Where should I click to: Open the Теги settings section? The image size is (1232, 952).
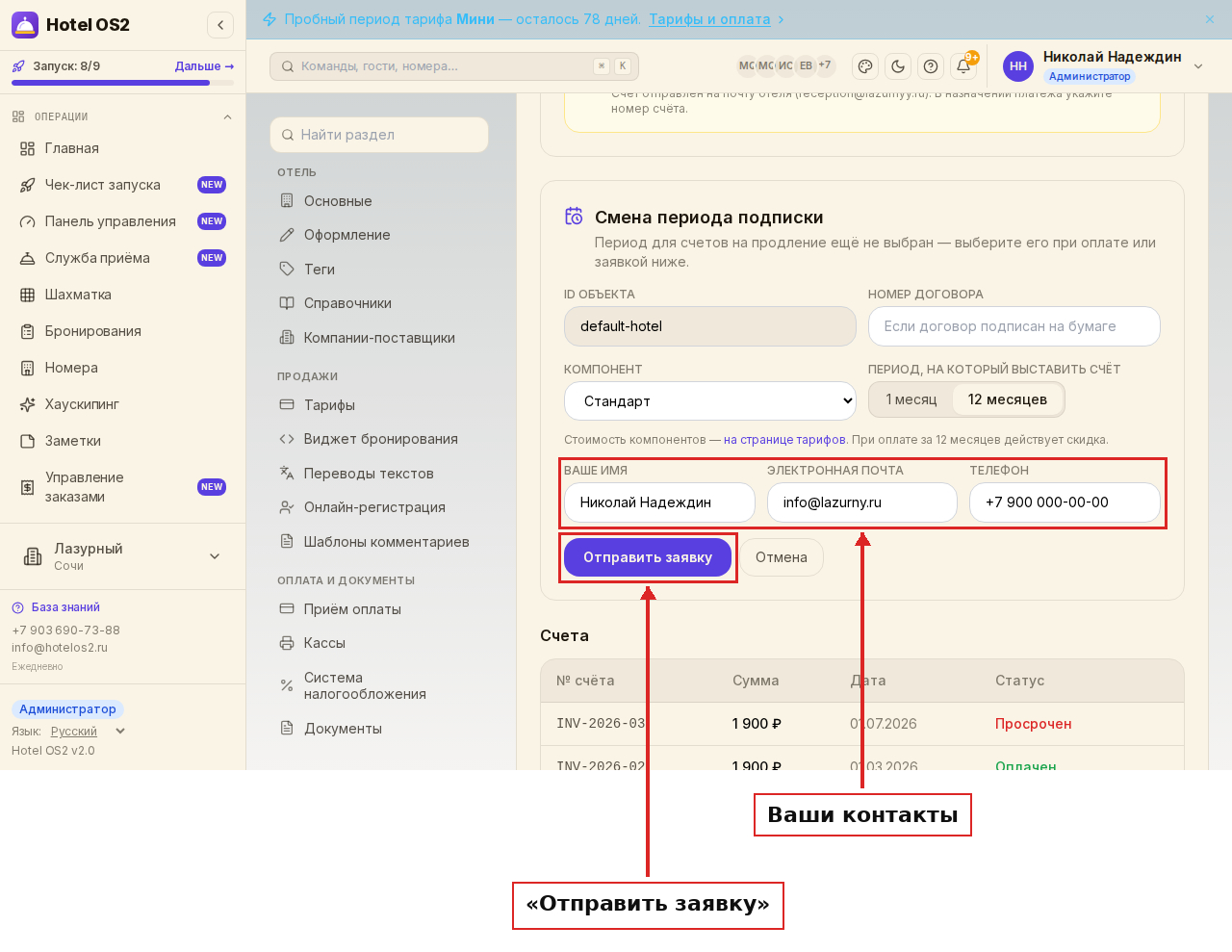pos(379,270)
